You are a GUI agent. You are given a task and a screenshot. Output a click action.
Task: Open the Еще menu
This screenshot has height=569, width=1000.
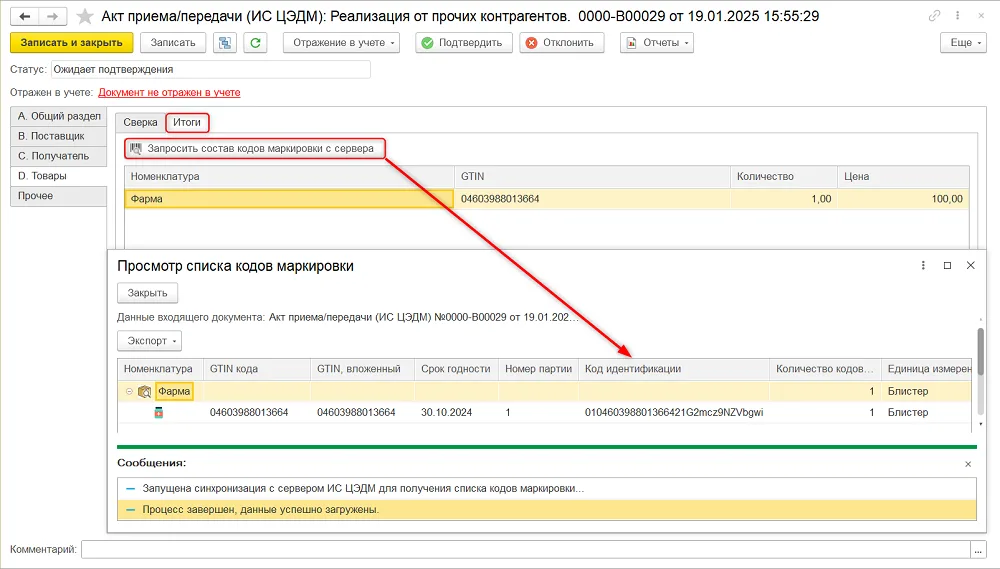click(963, 43)
